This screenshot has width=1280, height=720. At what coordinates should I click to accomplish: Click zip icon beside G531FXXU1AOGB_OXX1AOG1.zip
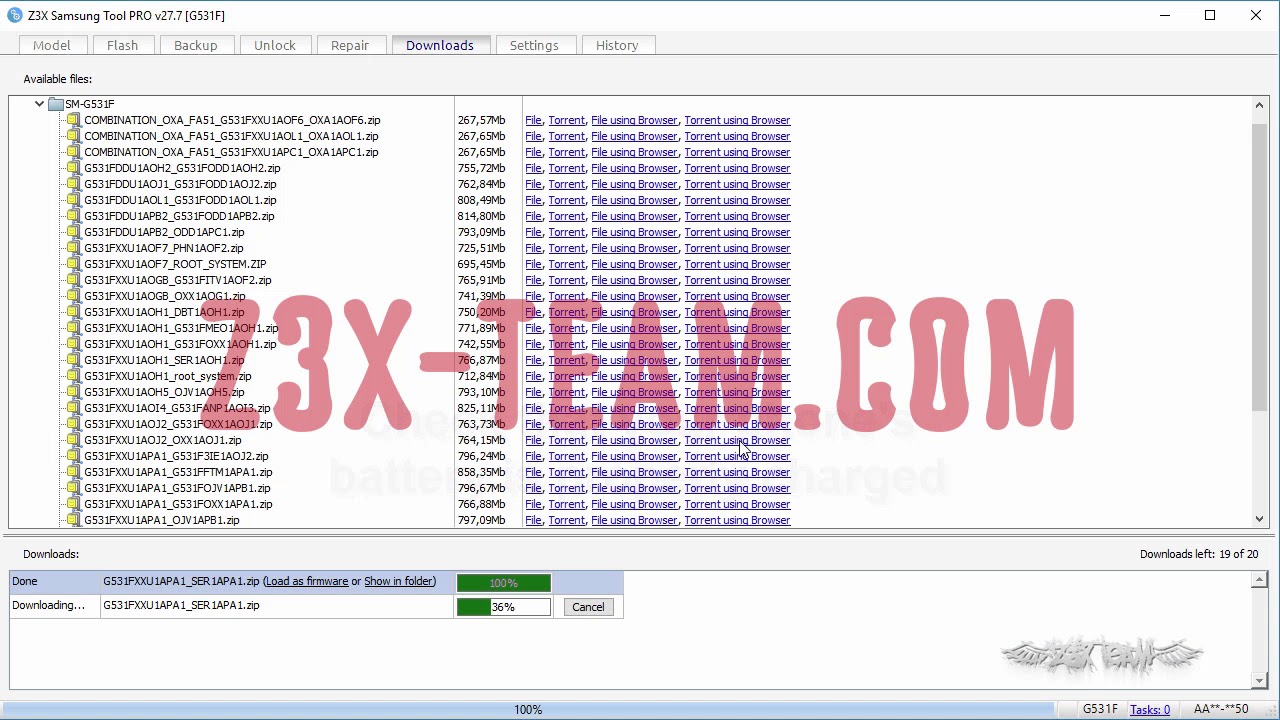pos(73,296)
